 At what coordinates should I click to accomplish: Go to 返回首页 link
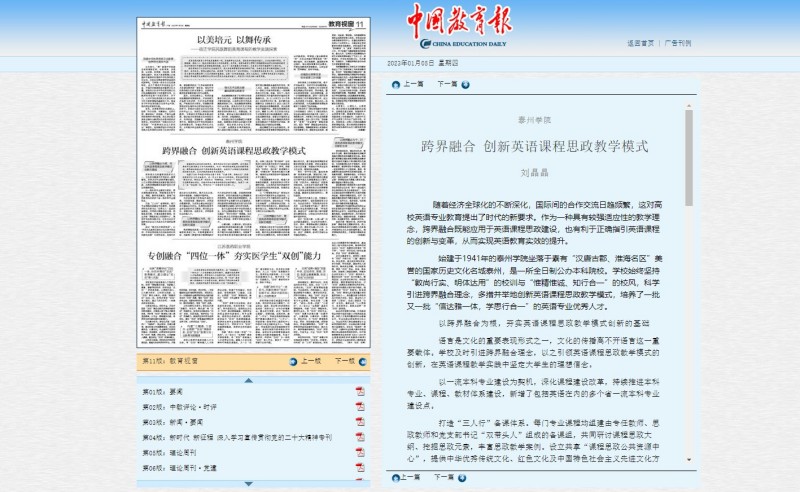[x=640, y=44]
